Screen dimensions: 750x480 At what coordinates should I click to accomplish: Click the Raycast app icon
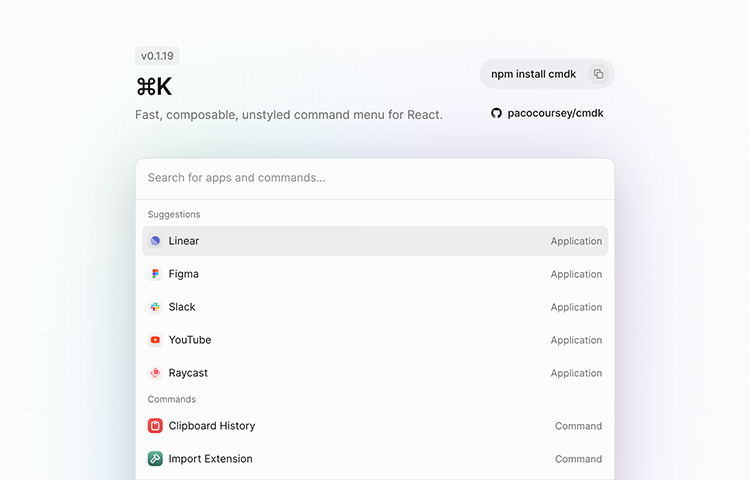[155, 373]
